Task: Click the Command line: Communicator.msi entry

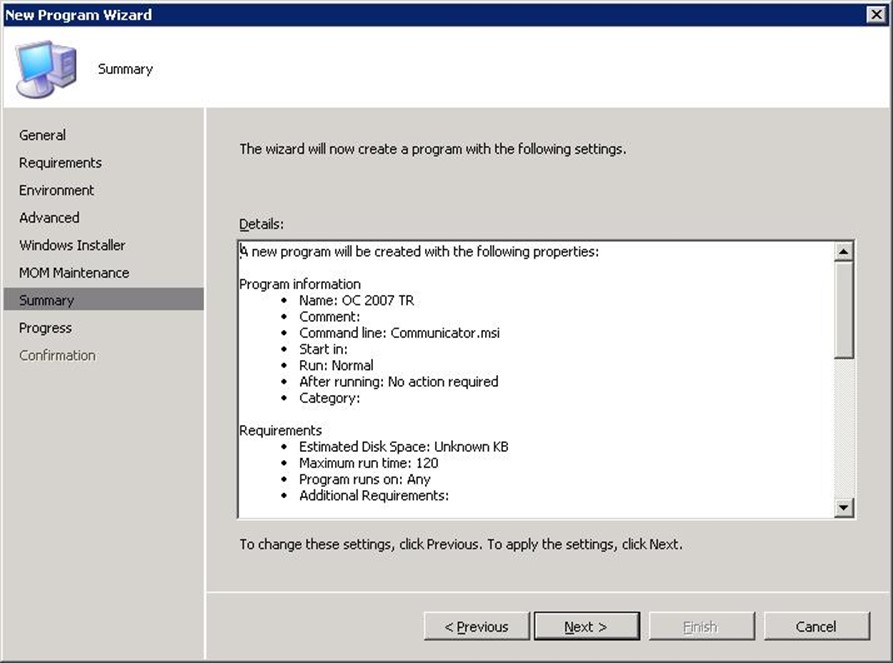Action: pyautogui.click(x=399, y=333)
